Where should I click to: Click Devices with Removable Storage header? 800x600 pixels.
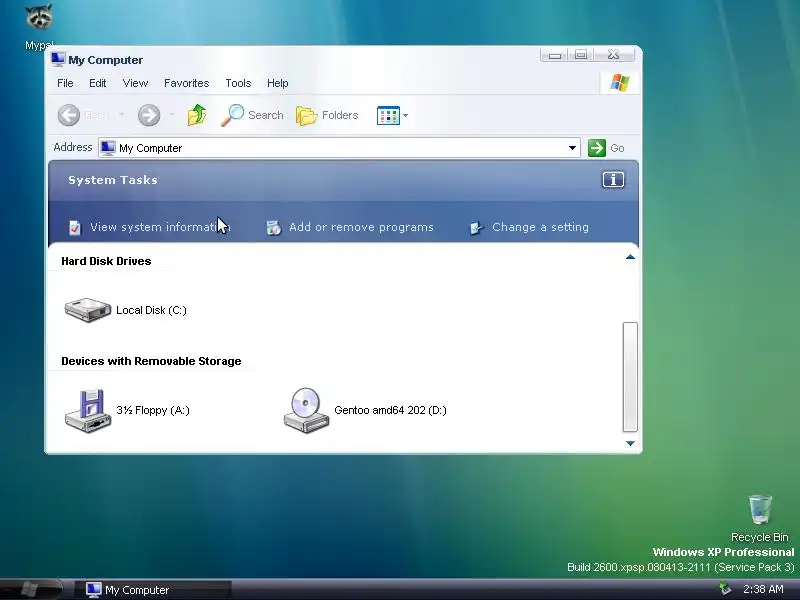pyautogui.click(x=151, y=361)
